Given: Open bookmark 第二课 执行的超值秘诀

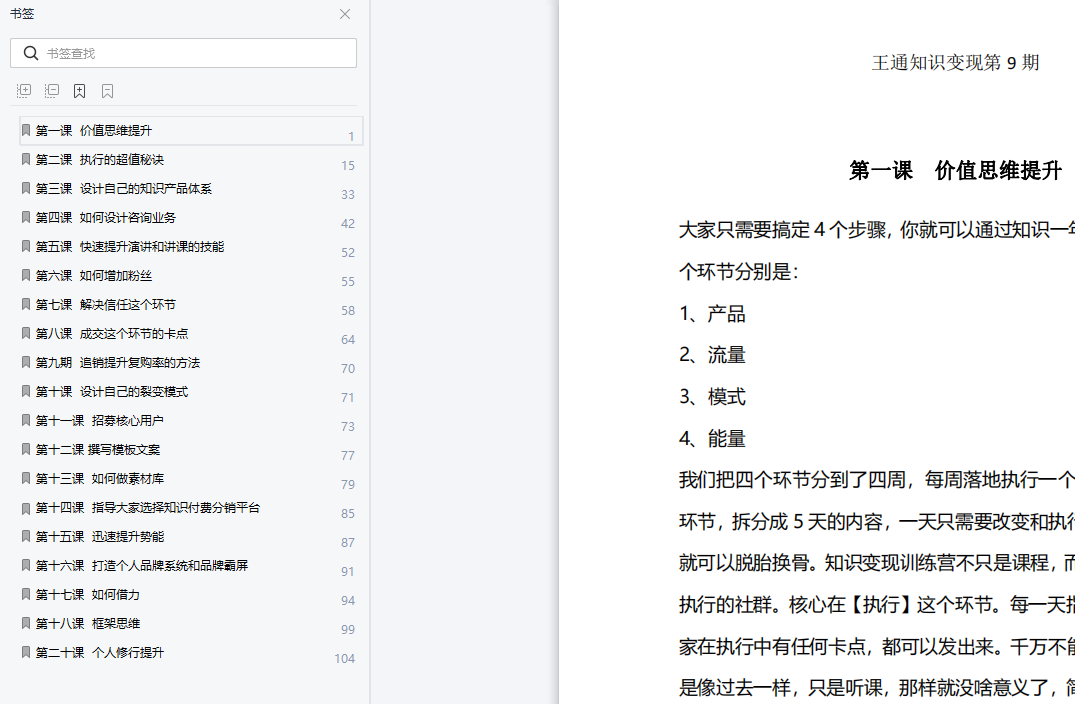Looking at the screenshot, I should tap(99, 159).
